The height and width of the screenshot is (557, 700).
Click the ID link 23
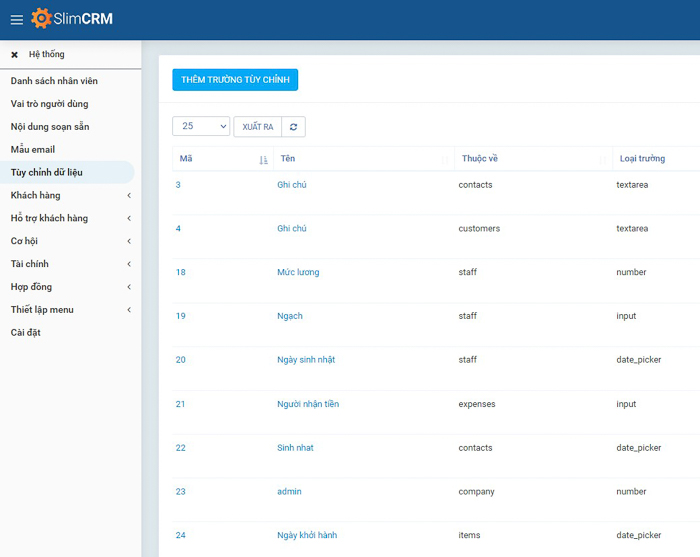coord(180,491)
